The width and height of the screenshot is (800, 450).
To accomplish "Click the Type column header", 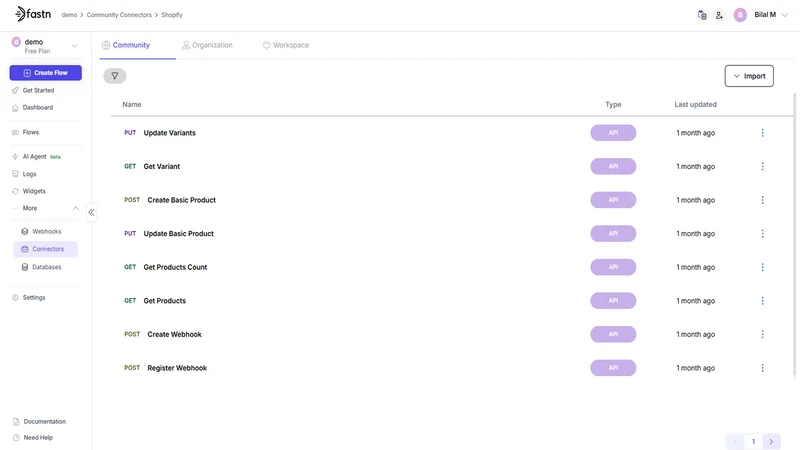I will [613, 104].
